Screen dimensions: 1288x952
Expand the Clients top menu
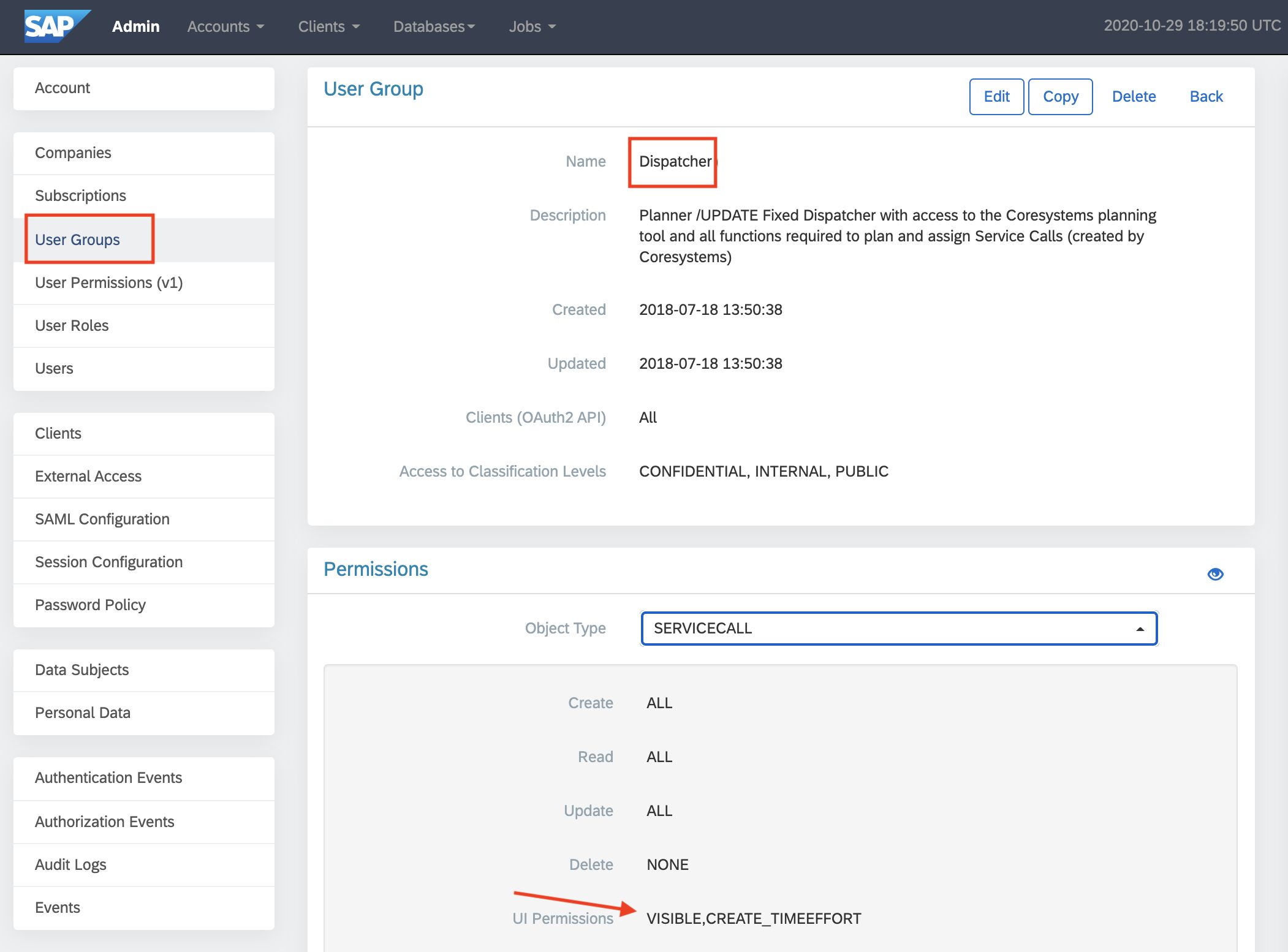coord(328,27)
